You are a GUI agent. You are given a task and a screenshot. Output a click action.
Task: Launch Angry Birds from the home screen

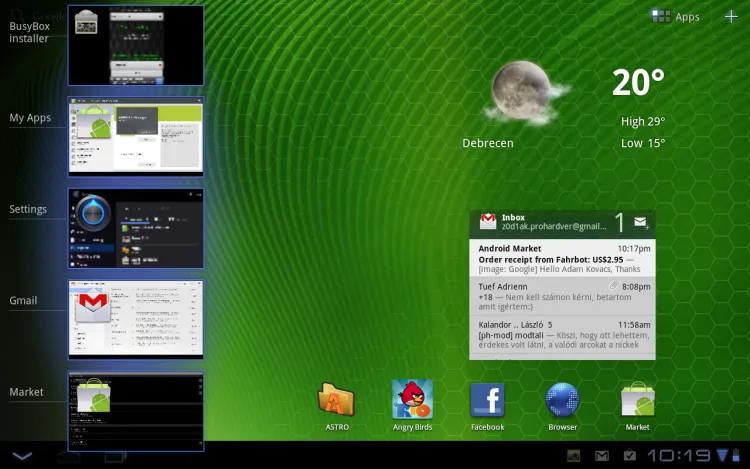click(412, 401)
